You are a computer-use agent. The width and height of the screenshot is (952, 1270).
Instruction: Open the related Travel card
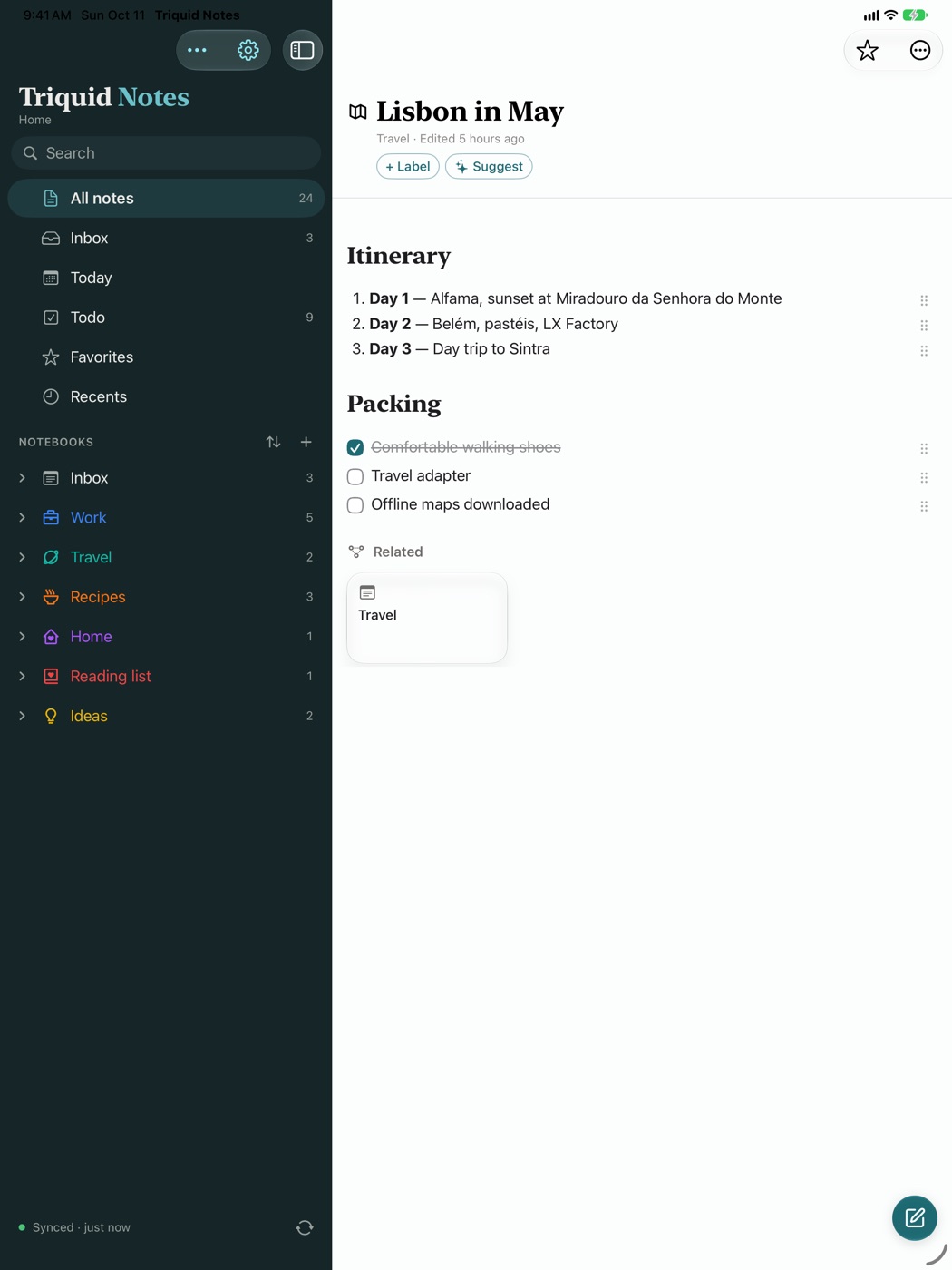pos(427,618)
